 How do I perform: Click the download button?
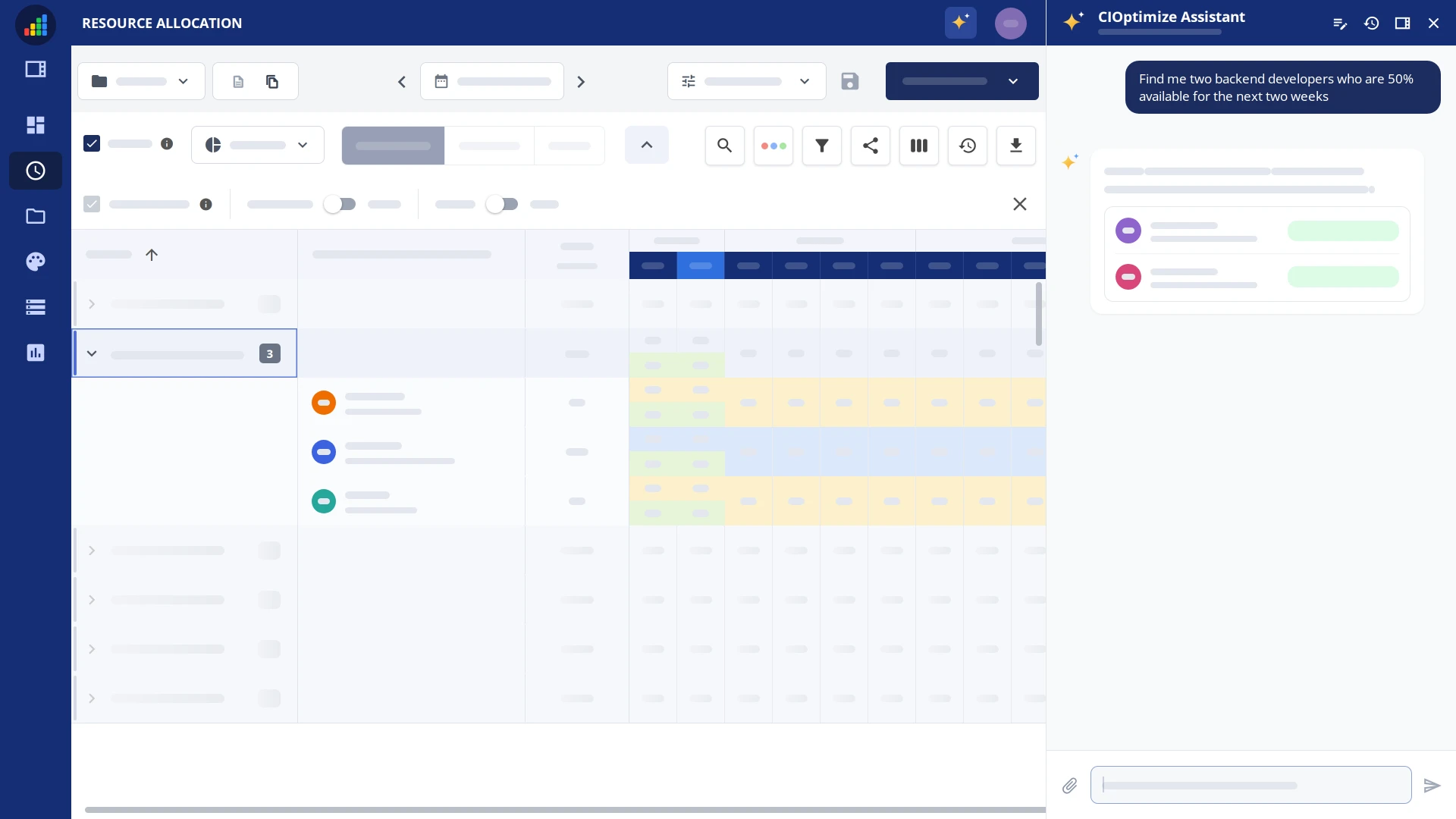click(1016, 146)
